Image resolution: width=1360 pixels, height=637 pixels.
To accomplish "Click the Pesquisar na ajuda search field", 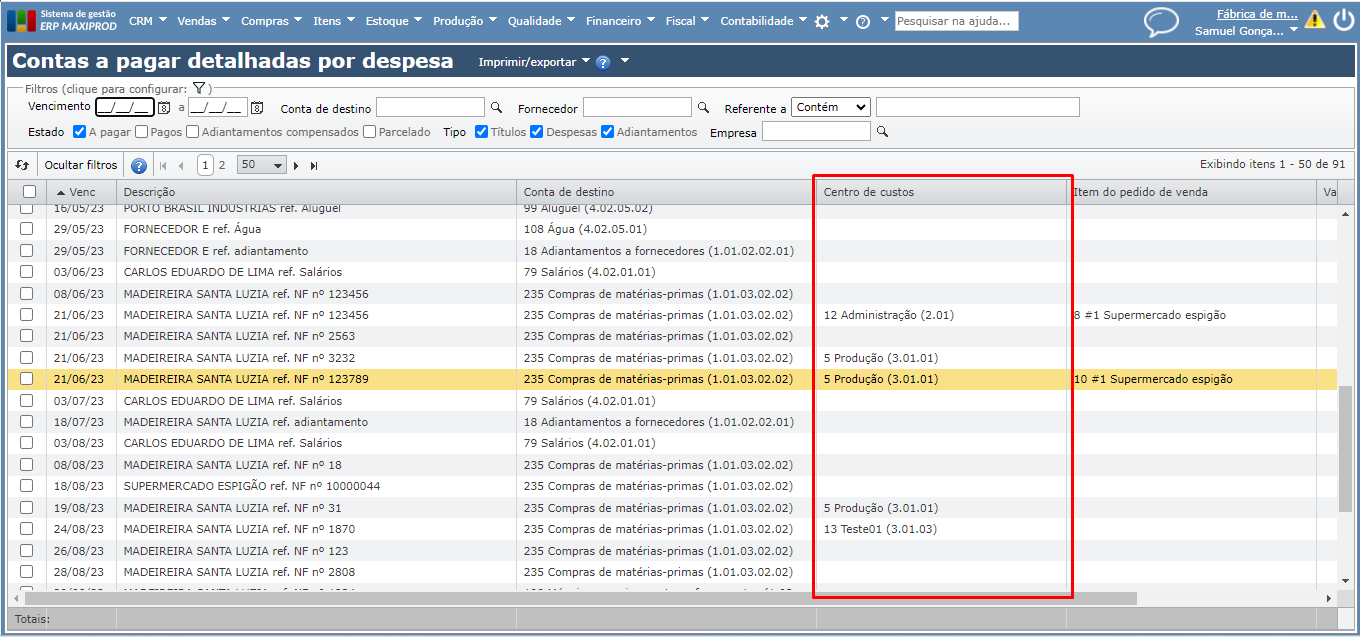I will (x=957, y=21).
